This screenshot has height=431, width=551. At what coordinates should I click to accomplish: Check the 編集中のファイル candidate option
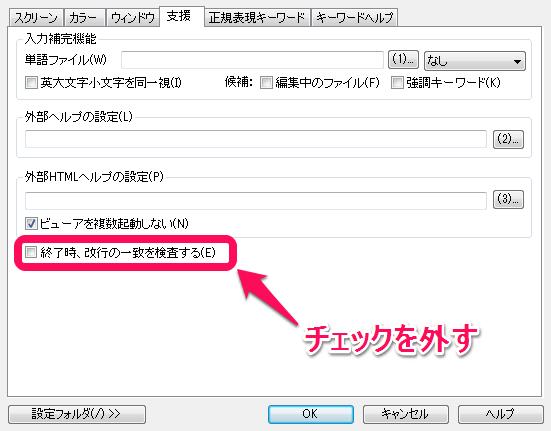pyautogui.click(x=266, y=83)
